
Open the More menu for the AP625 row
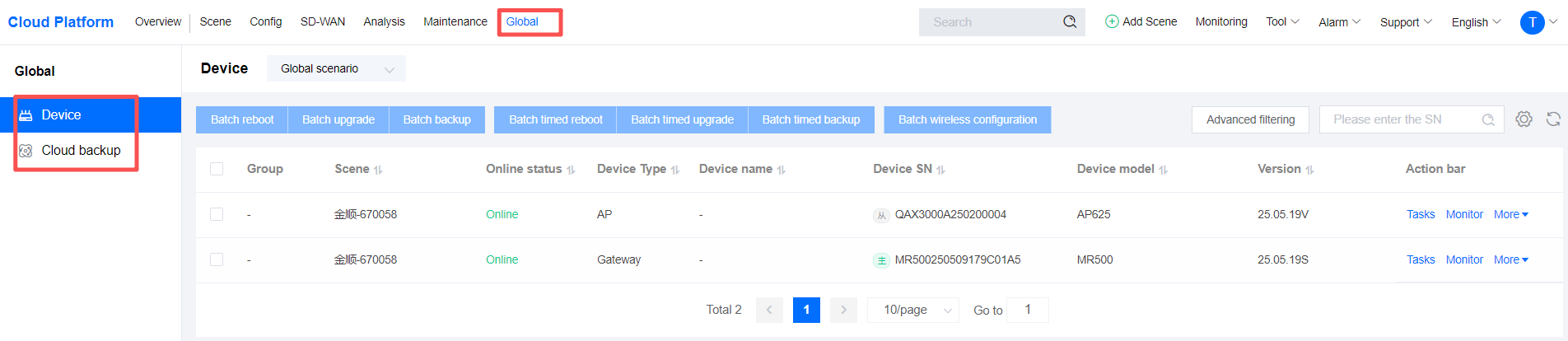(x=1510, y=214)
